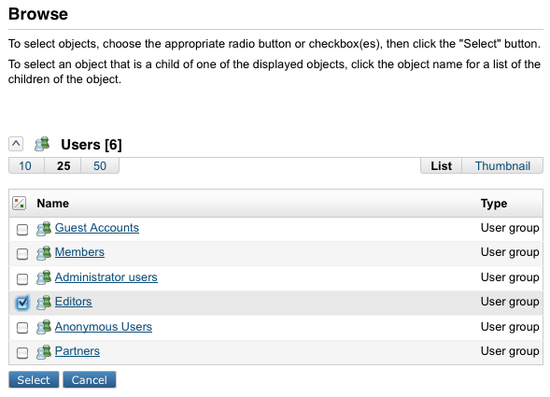Show 10 items per page
The height and width of the screenshot is (397, 550).
coord(25,166)
